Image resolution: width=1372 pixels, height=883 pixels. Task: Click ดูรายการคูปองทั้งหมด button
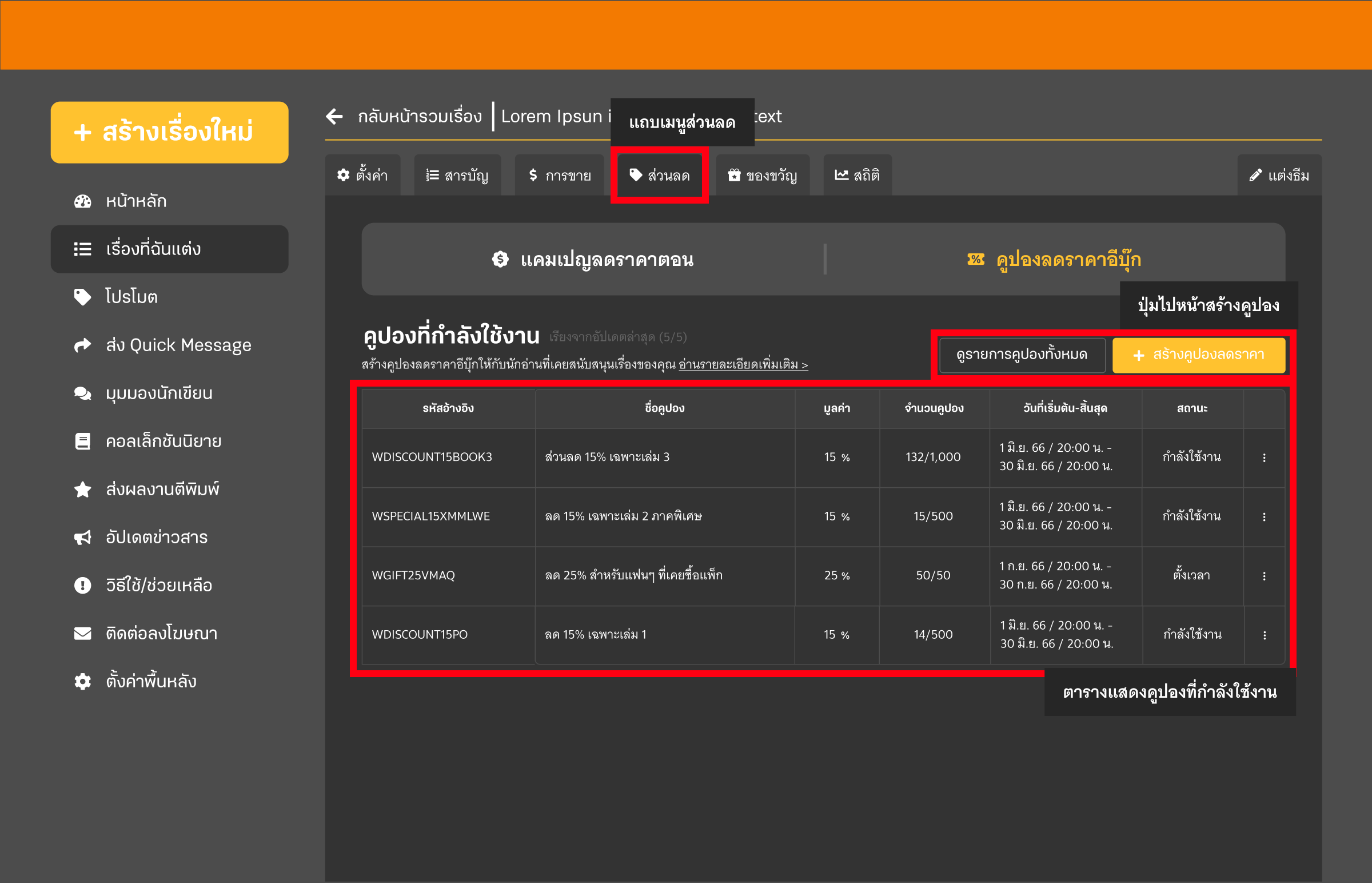pos(1022,355)
